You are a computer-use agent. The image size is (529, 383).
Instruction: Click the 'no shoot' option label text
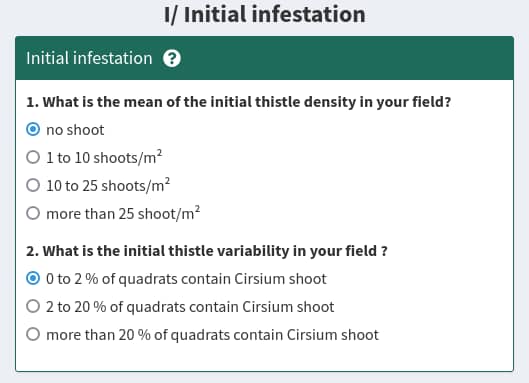pyautogui.click(x=75, y=130)
